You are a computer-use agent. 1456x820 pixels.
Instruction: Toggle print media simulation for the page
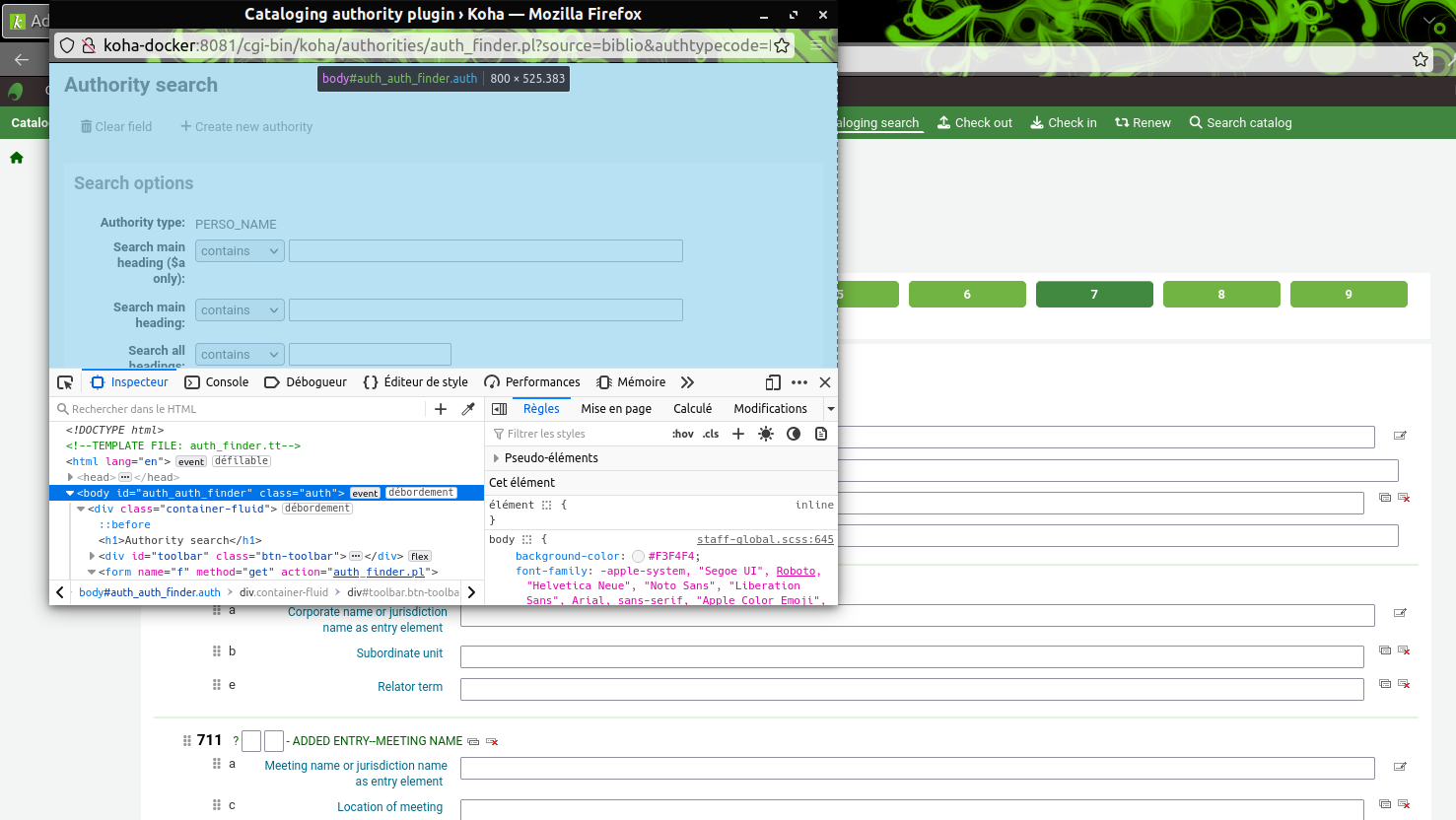pos(821,434)
